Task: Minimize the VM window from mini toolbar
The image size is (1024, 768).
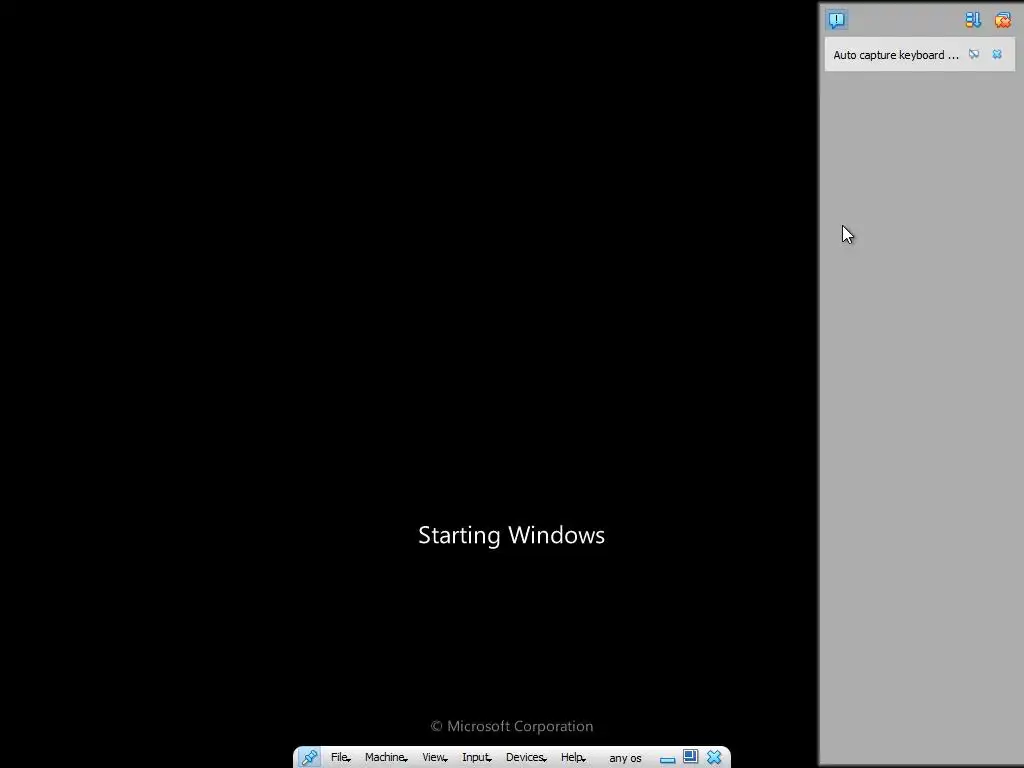Action: click(x=667, y=758)
